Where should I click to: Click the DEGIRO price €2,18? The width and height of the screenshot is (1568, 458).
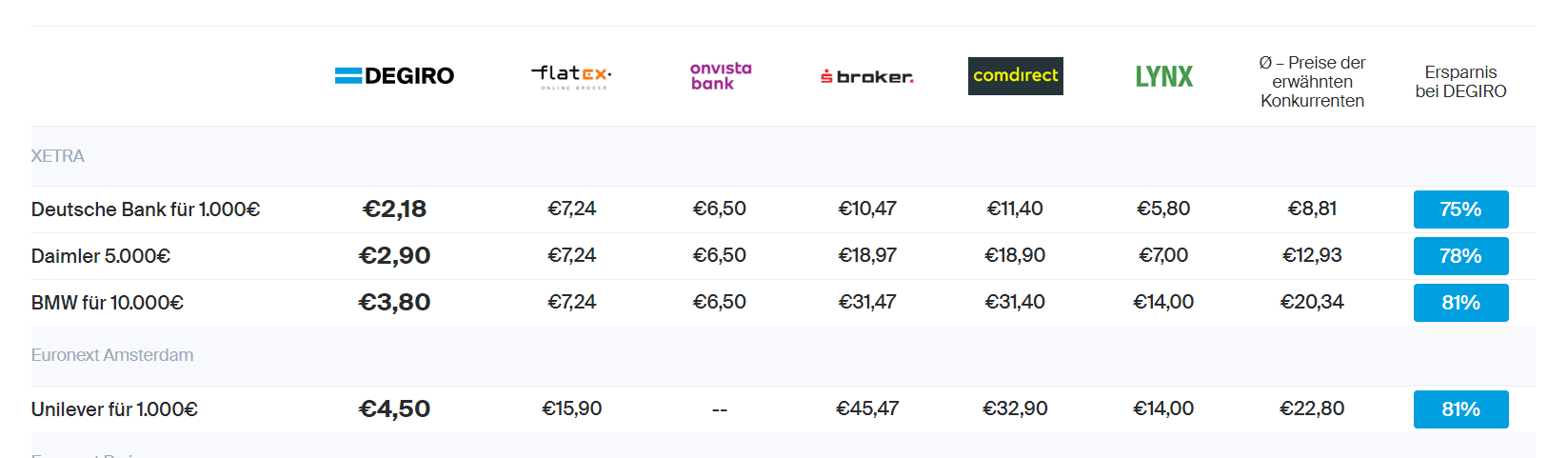pos(394,209)
